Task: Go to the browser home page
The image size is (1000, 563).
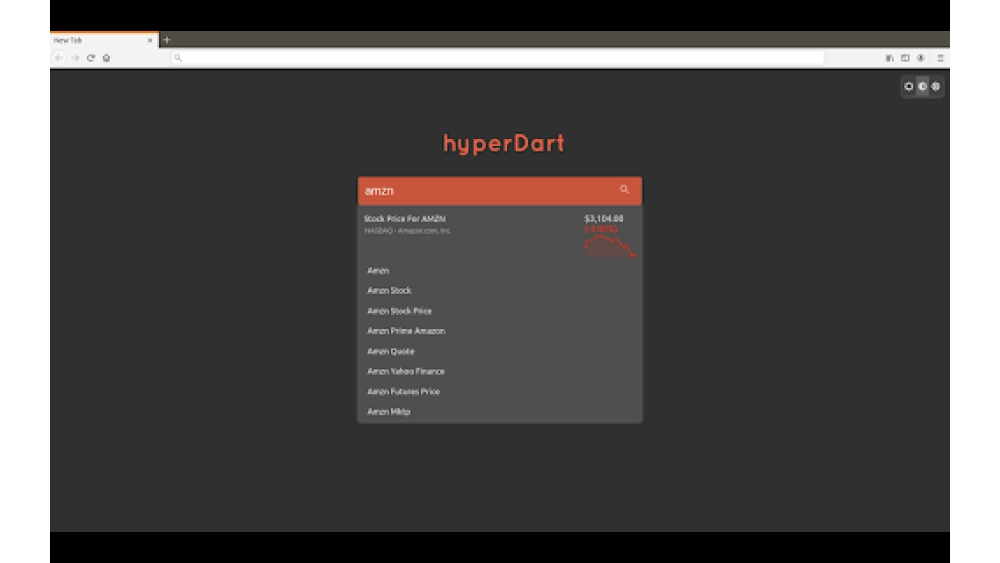Action: (107, 58)
